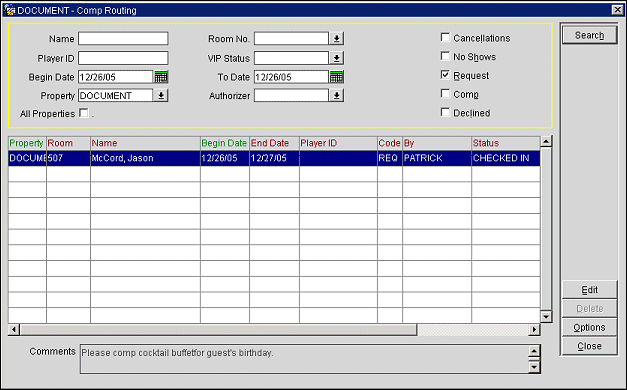
Task: Open the Begin Date calendar picker
Action: [161, 77]
